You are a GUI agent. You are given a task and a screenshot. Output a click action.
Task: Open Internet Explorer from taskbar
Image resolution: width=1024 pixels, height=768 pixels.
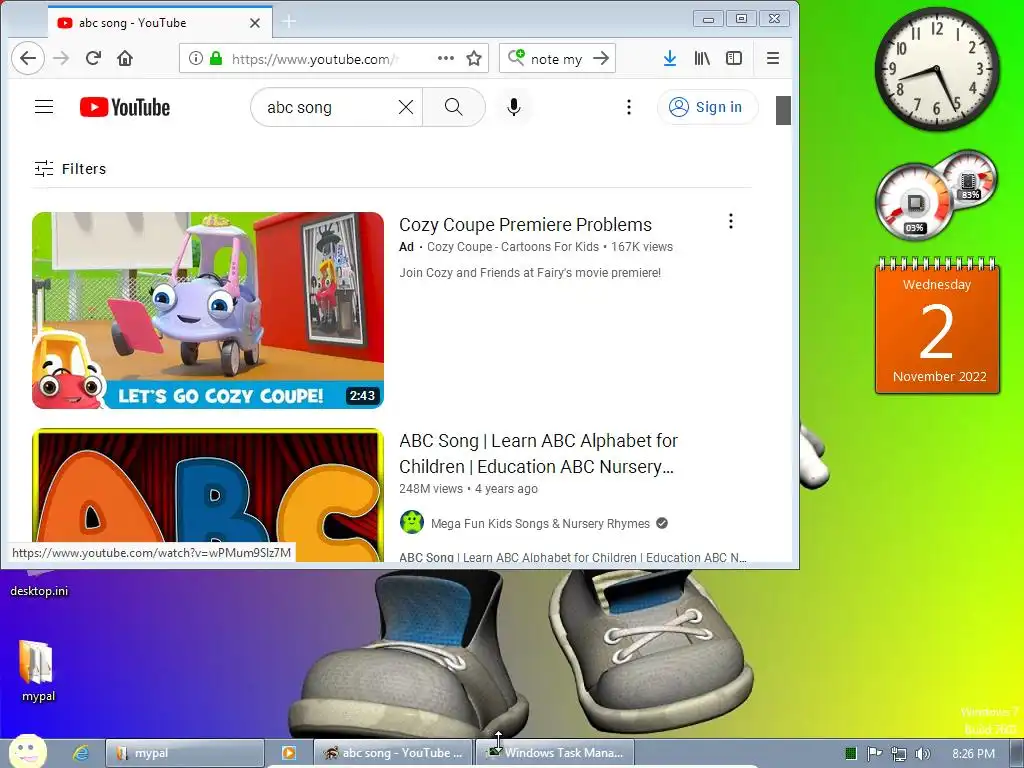pyautogui.click(x=80, y=753)
